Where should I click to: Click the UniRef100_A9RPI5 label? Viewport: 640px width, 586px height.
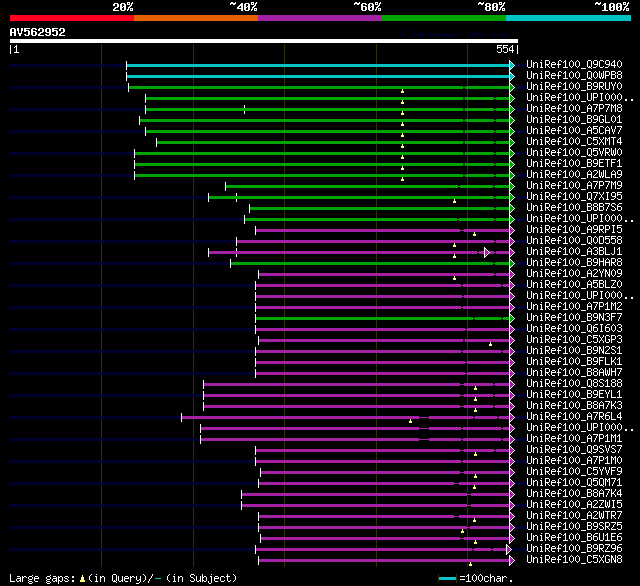point(574,230)
